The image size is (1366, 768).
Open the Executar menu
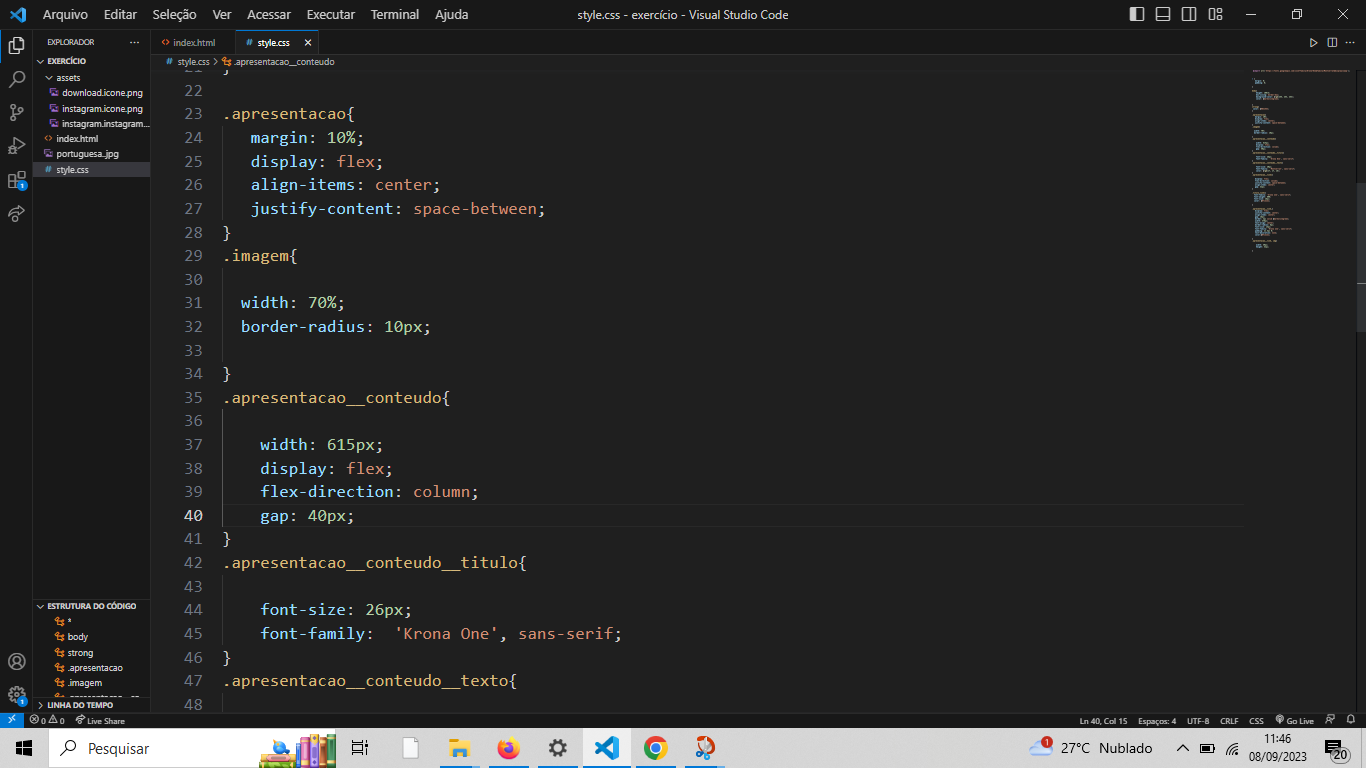tap(331, 14)
